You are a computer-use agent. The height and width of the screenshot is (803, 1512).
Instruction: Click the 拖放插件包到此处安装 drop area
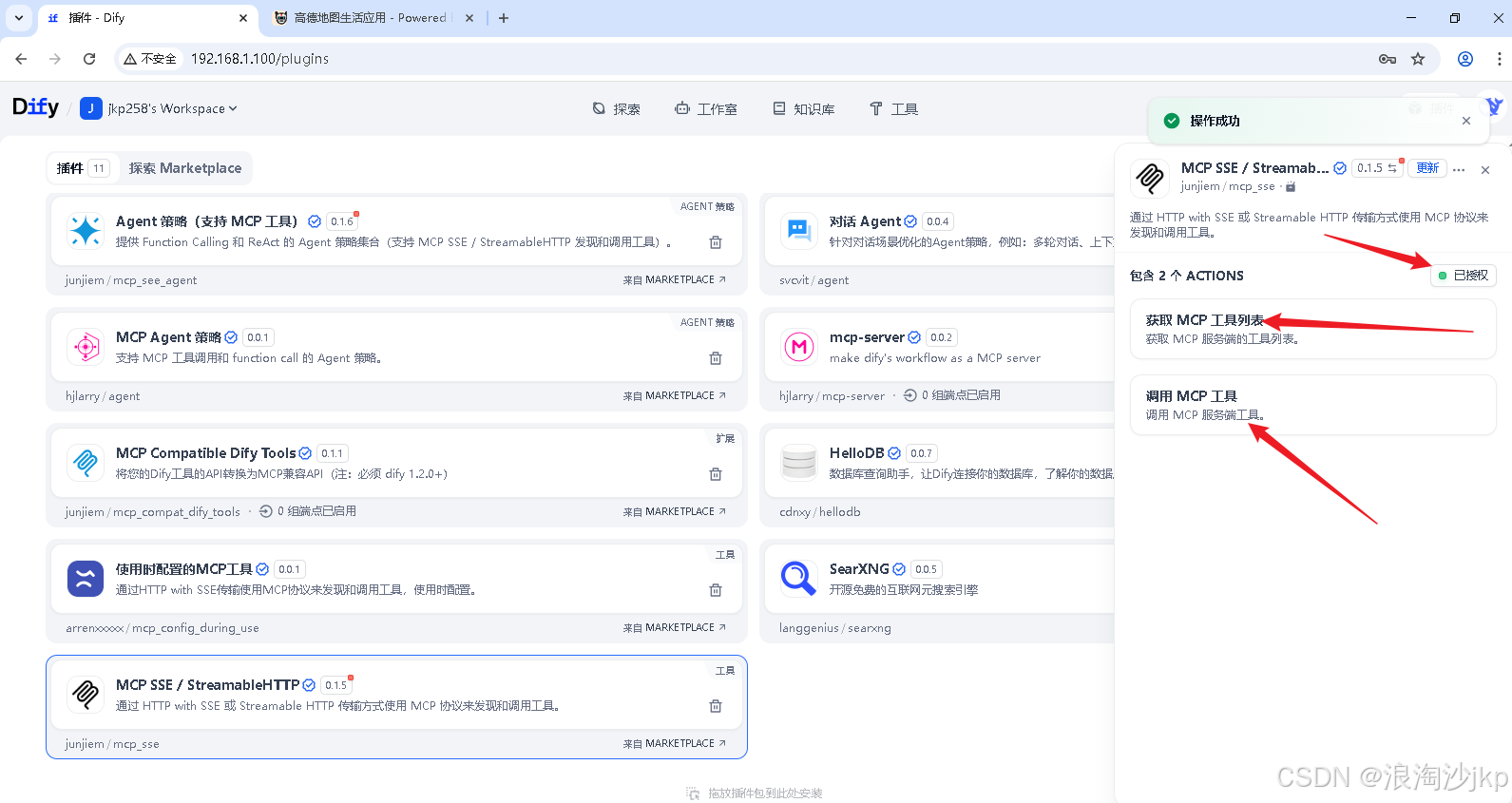(755, 793)
